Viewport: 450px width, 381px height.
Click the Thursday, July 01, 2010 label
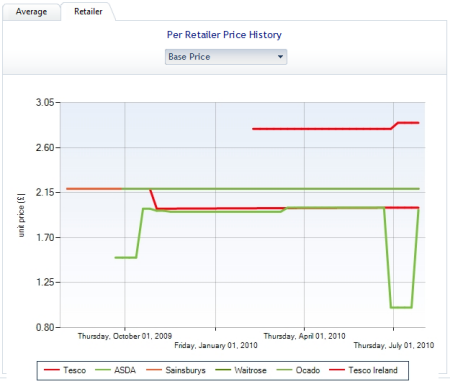coord(394,345)
